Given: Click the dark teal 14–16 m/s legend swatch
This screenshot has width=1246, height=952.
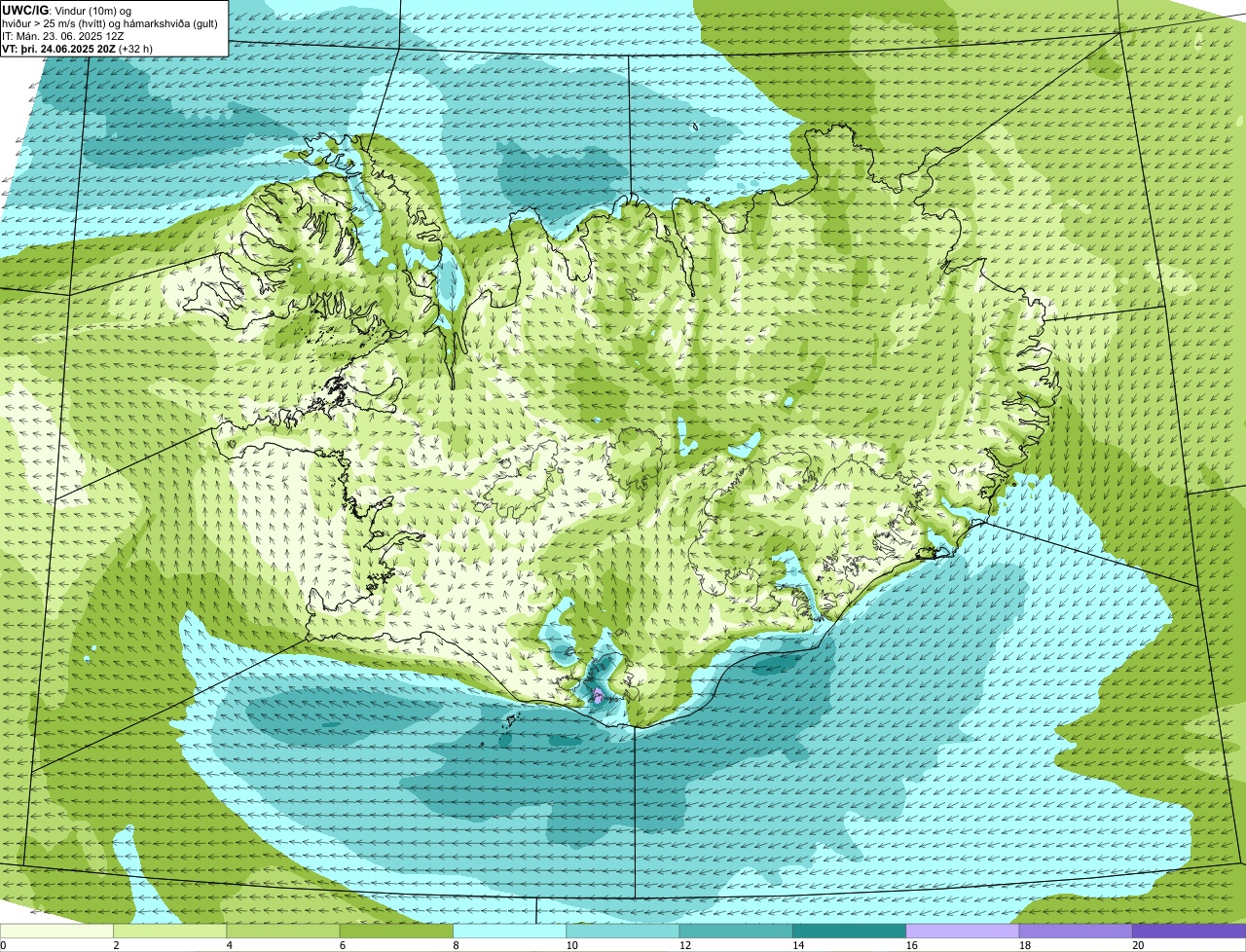Looking at the screenshot, I should tap(849, 931).
